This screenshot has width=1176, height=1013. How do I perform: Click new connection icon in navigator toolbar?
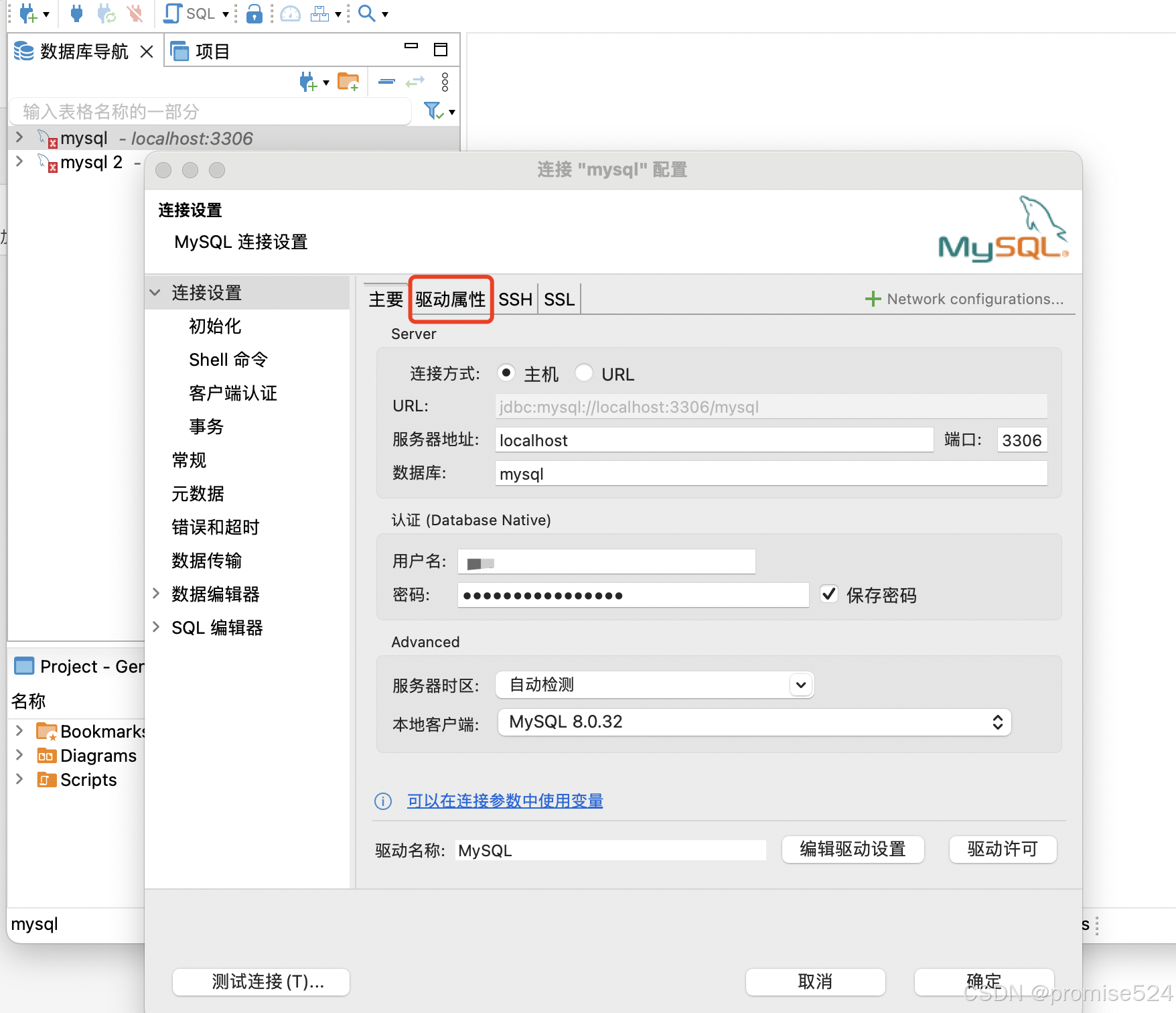coord(308,82)
